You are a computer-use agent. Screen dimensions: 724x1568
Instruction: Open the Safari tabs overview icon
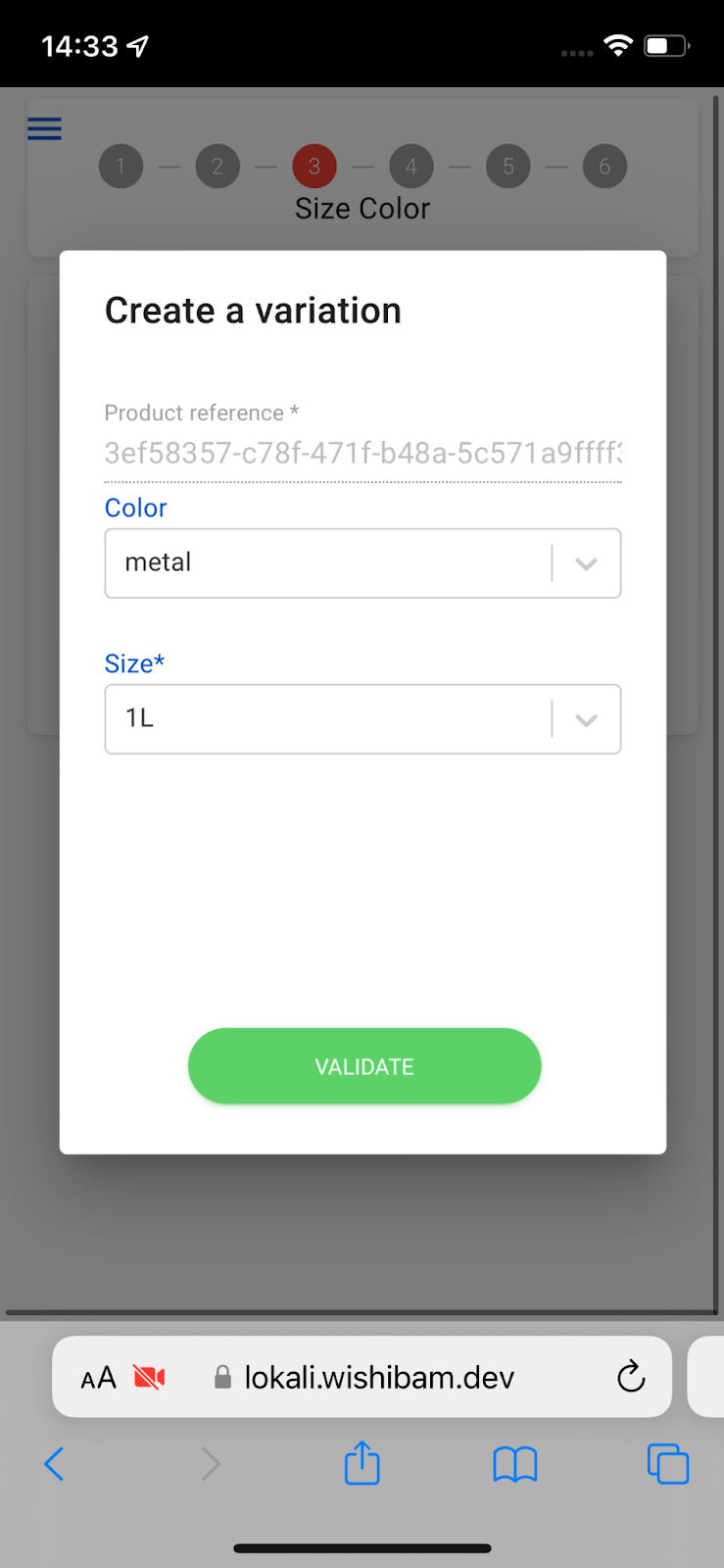(668, 1464)
